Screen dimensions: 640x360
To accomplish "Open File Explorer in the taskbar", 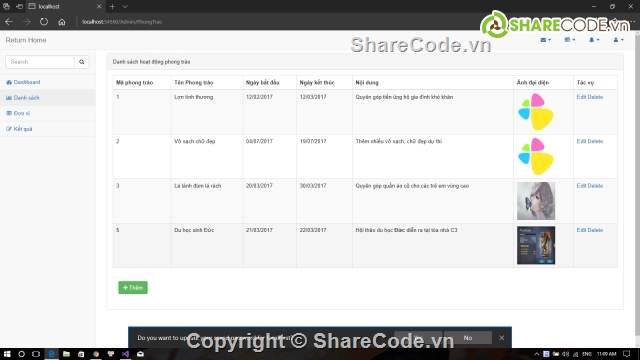I will click(x=66, y=354).
